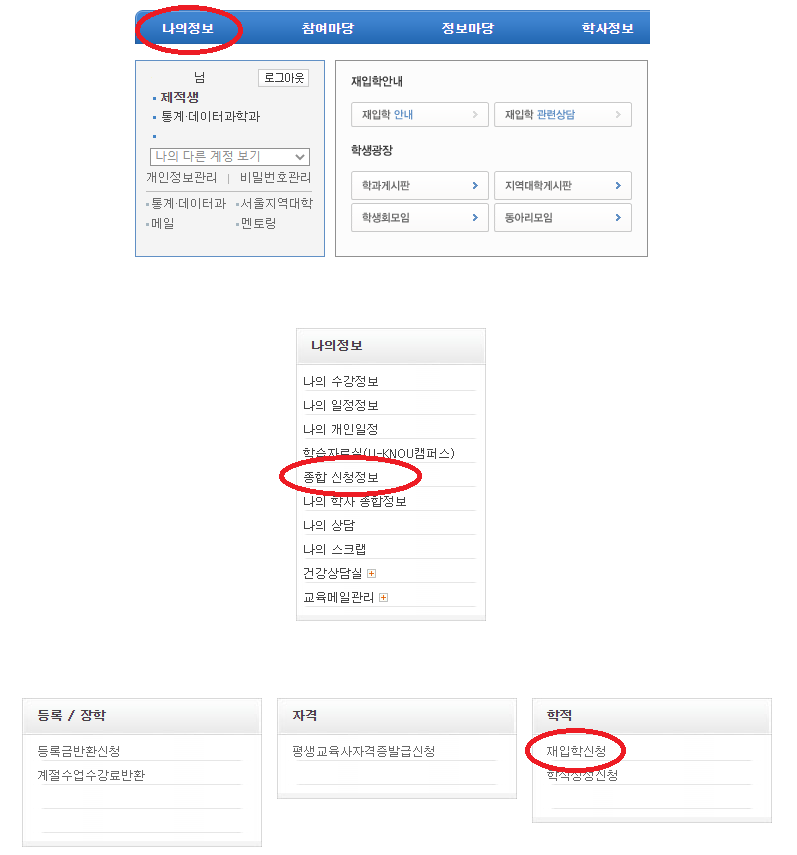Viewport: 797px width, 855px height.
Task: Open 개인정보관리 link
Action: 182,177
